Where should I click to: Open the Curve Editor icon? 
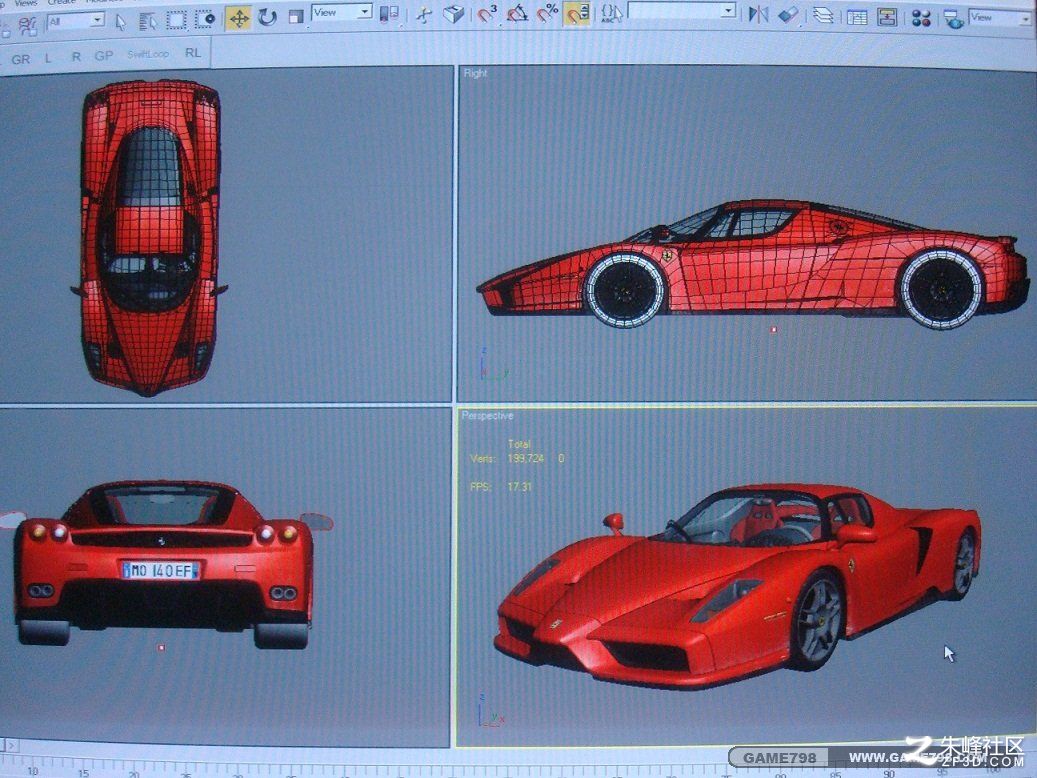click(x=857, y=17)
